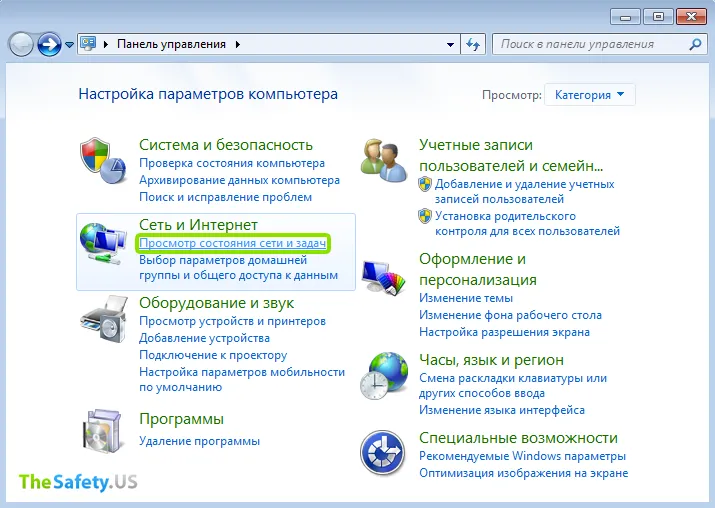Image resolution: width=715 pixels, height=508 pixels.
Task: Open Ease of Access blue circle icon
Action: 383,453
